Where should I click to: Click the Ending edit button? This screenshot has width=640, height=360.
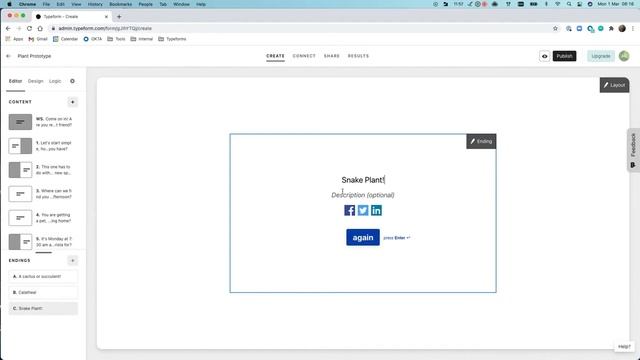[481, 141]
